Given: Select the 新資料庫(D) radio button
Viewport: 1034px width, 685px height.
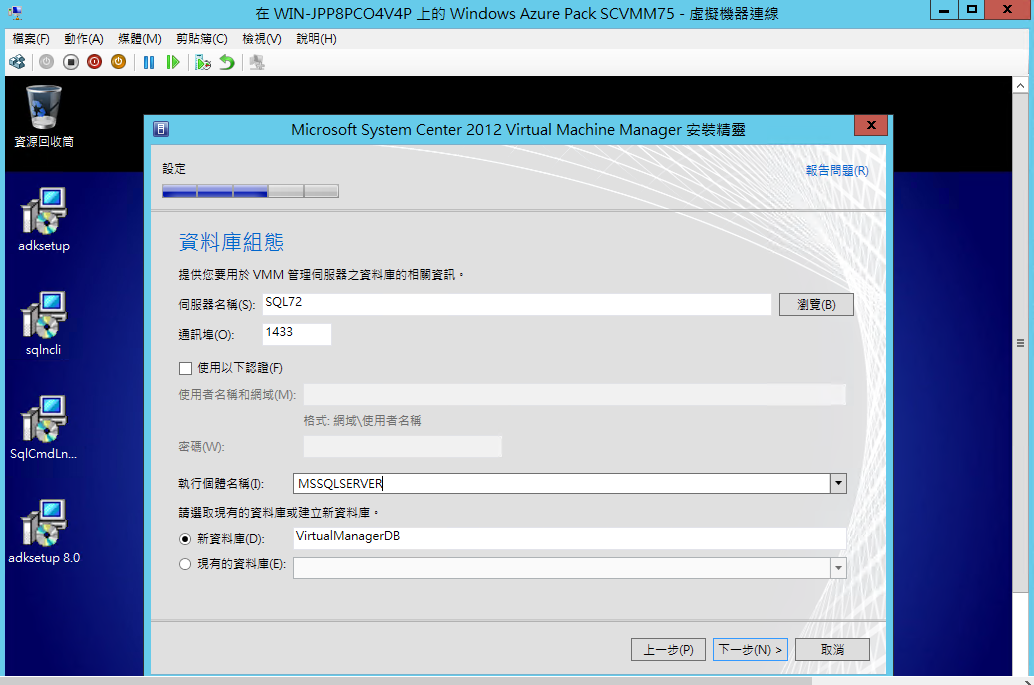Looking at the screenshot, I should (185, 539).
